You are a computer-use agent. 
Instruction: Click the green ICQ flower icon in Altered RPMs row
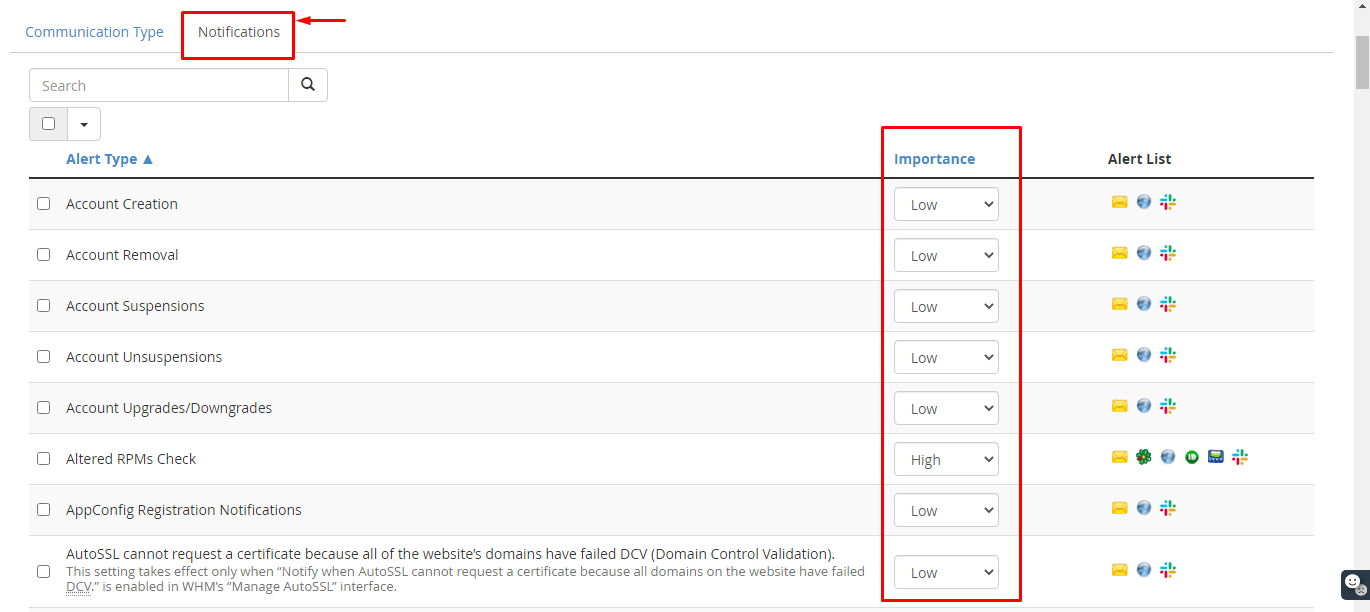[1144, 457]
